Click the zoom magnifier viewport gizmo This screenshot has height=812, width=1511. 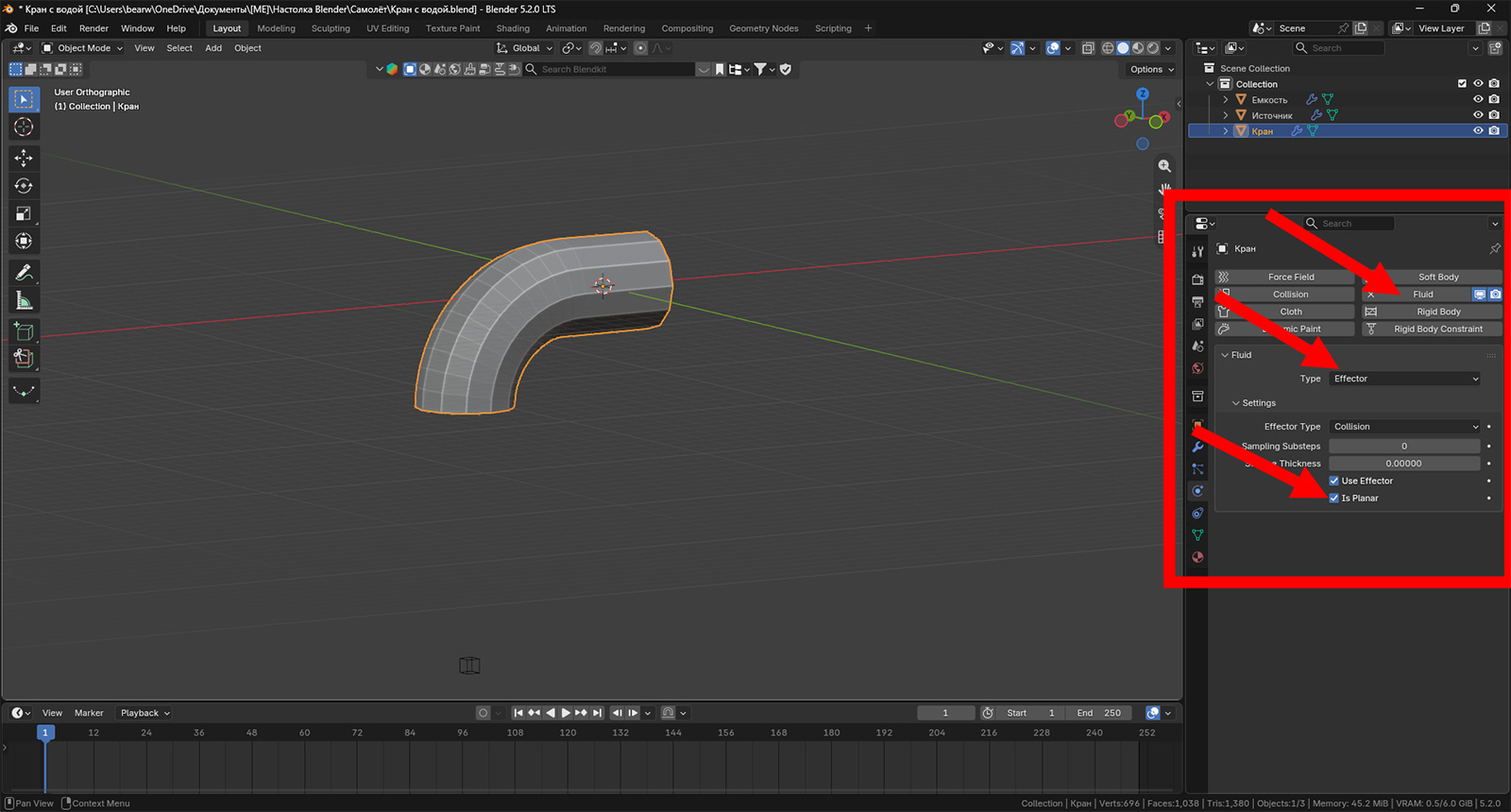coord(1164,166)
